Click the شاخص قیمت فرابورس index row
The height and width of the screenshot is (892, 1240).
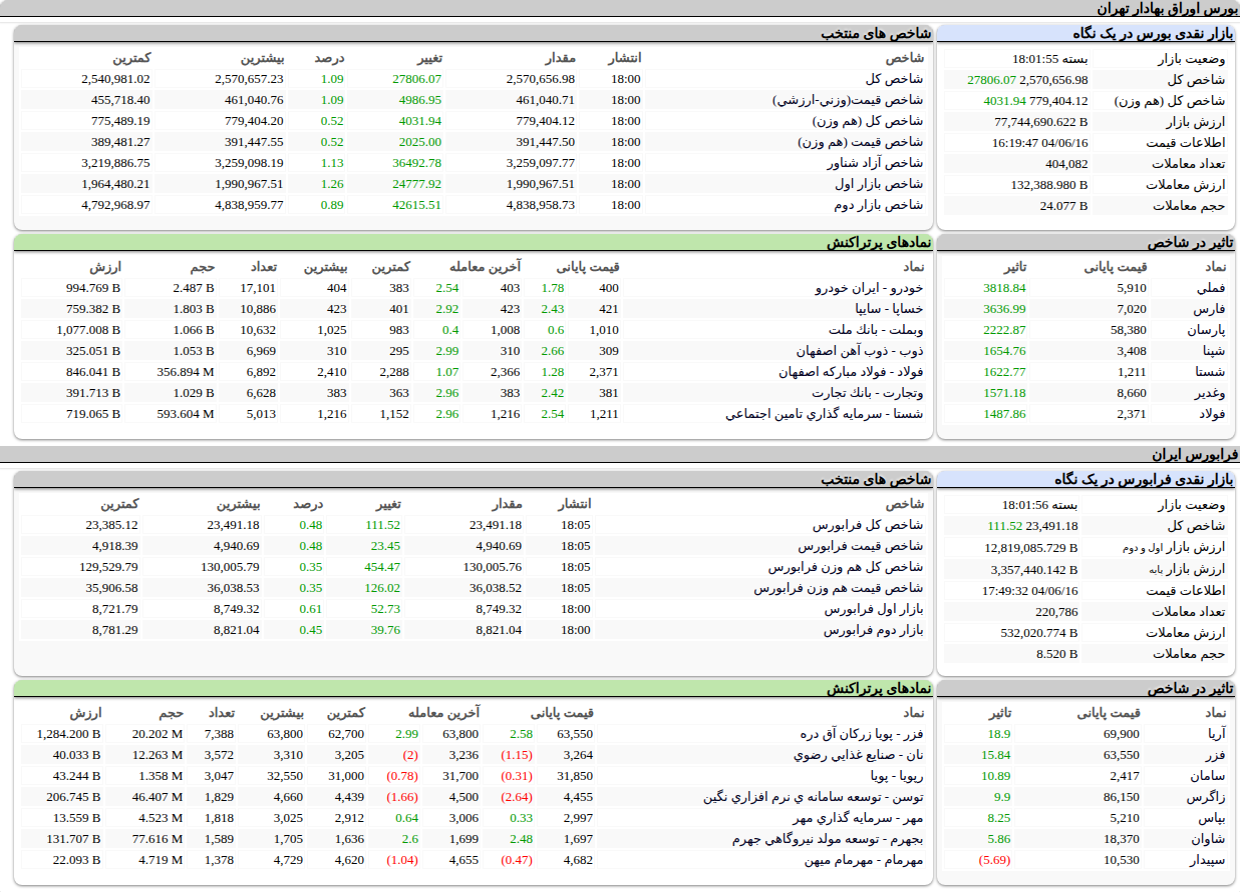(x=472, y=546)
